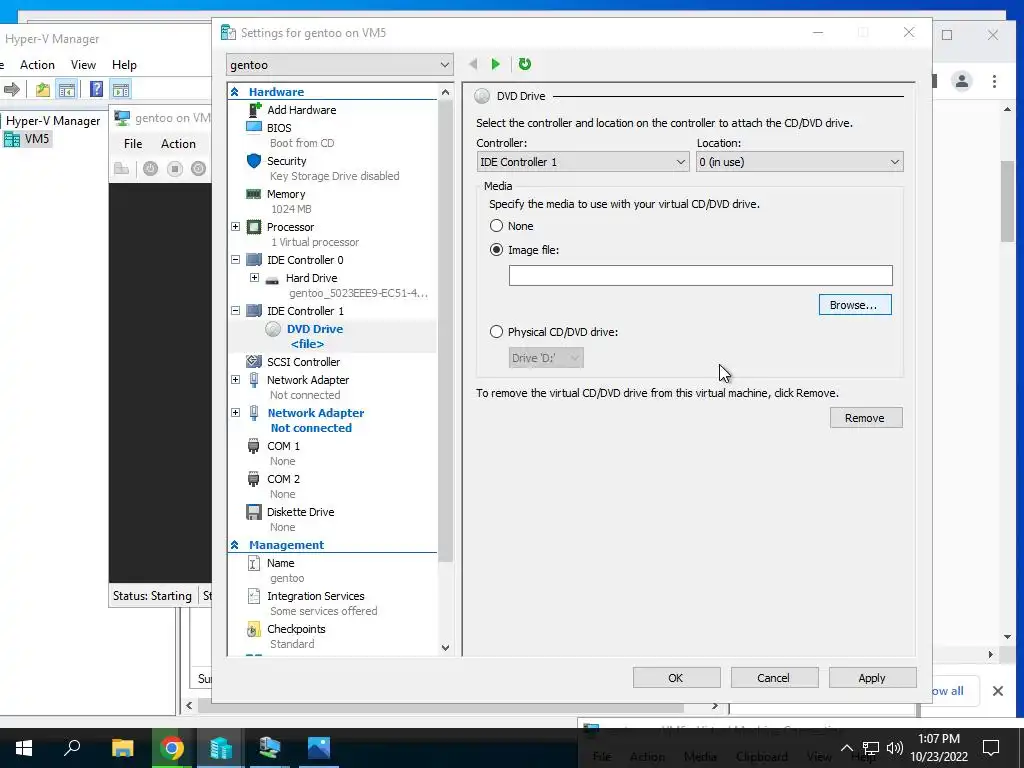The image size is (1024, 768).
Task: Open the Help menu in Hyper-V Manager
Action: click(x=124, y=65)
